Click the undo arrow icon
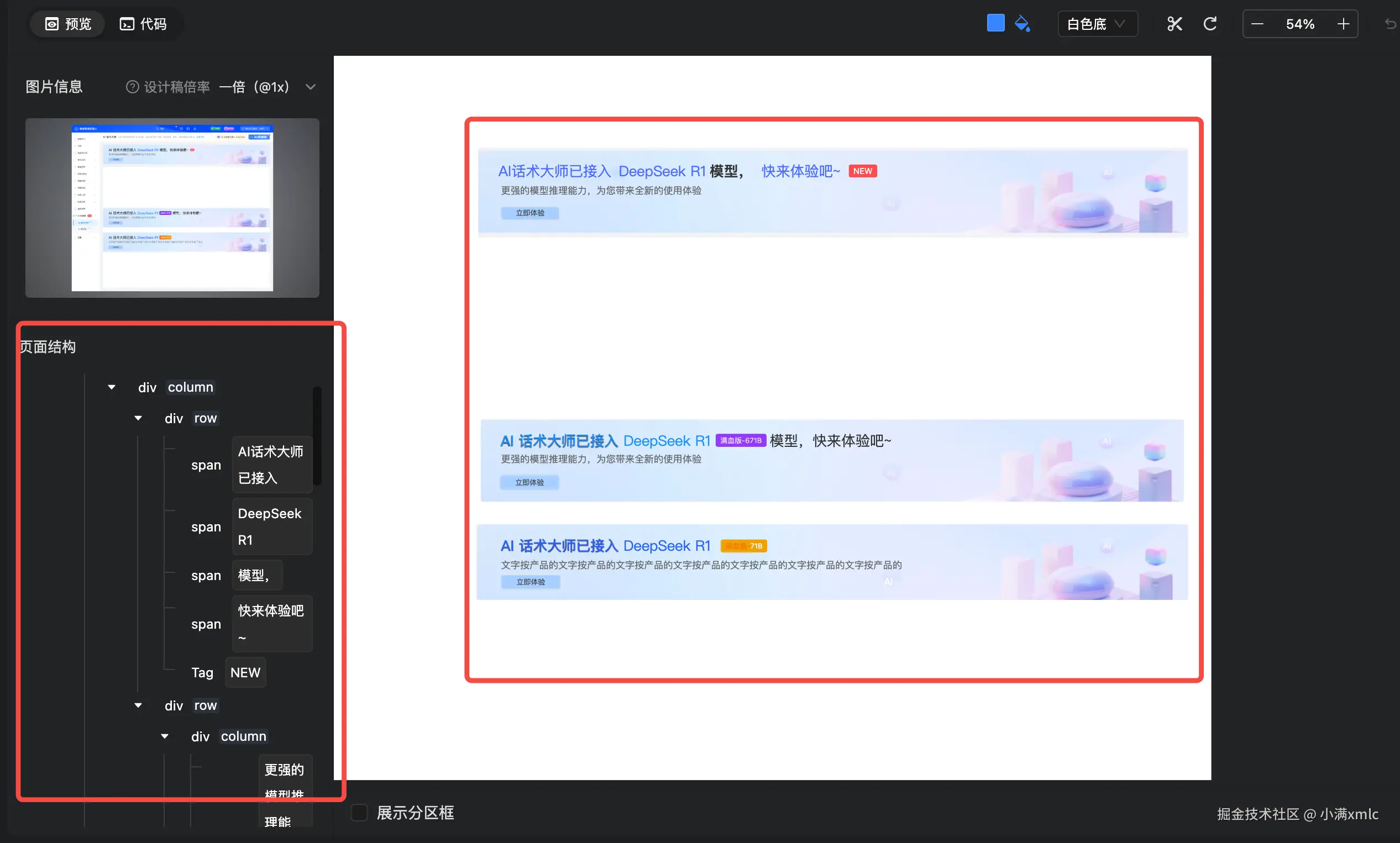1400x843 pixels. pos(1389,24)
